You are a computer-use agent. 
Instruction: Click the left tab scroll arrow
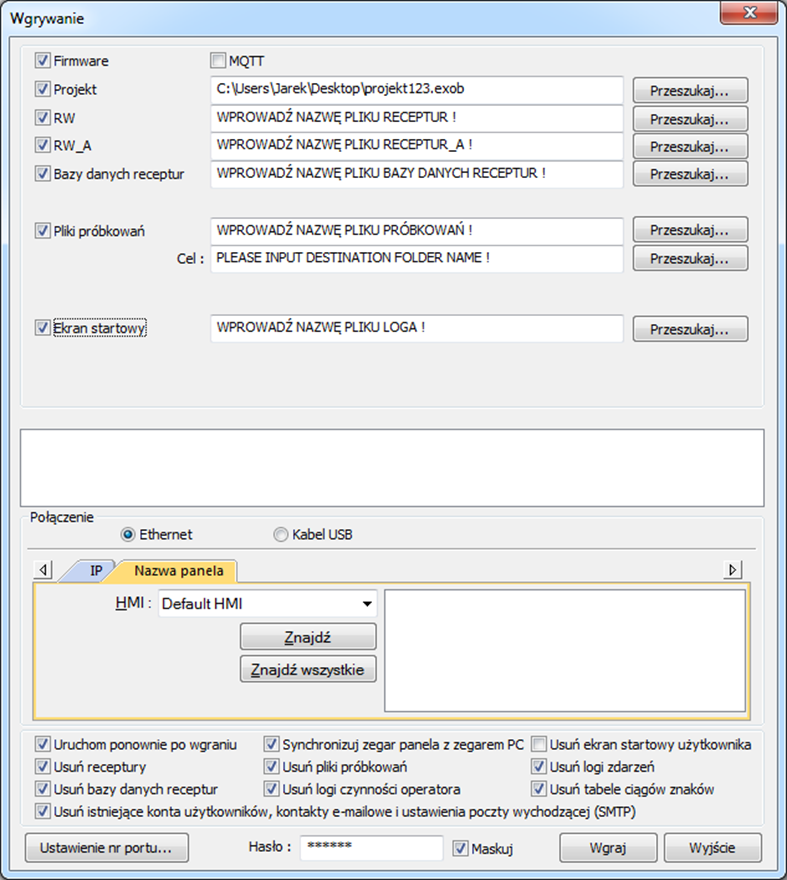pos(43,570)
